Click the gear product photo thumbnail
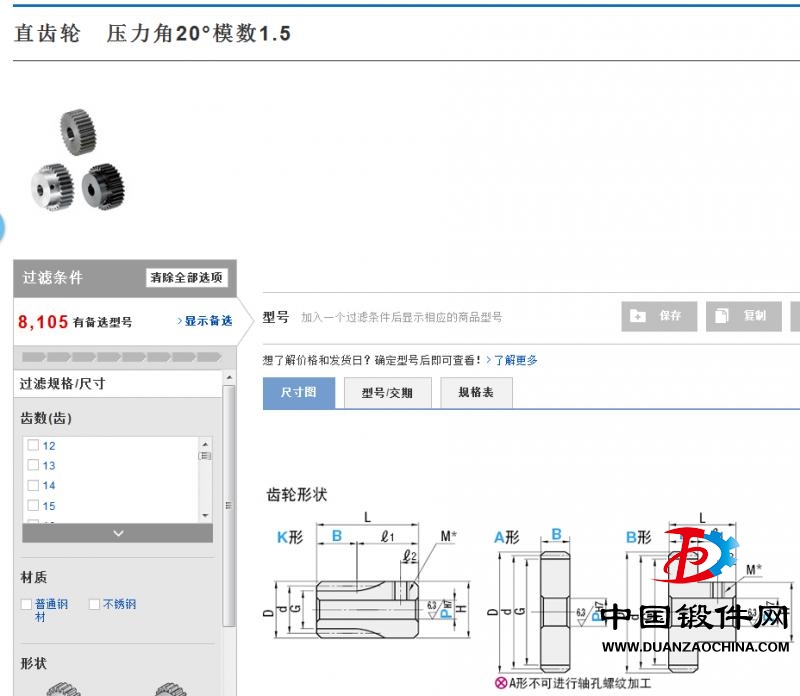Screen dimensions: 800x696 tap(77, 160)
